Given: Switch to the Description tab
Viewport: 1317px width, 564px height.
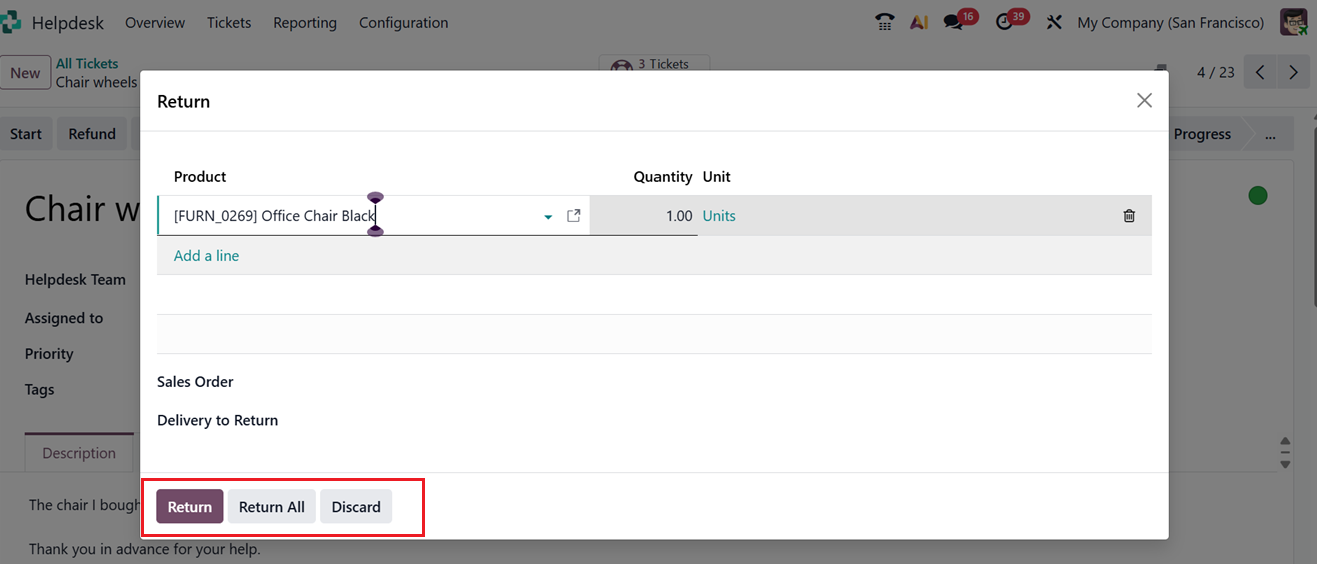Looking at the screenshot, I should (79, 453).
